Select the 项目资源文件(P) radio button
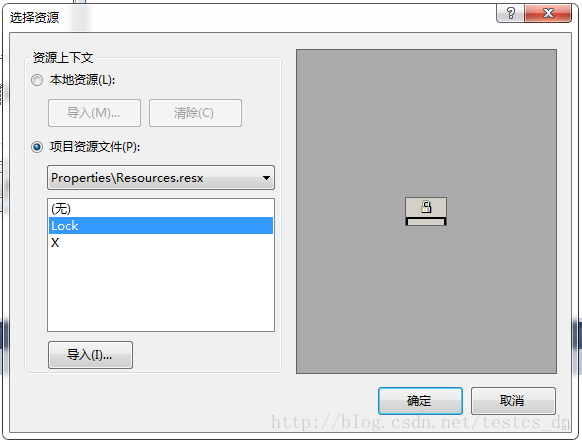The width and height of the screenshot is (582, 442). click(x=37, y=147)
